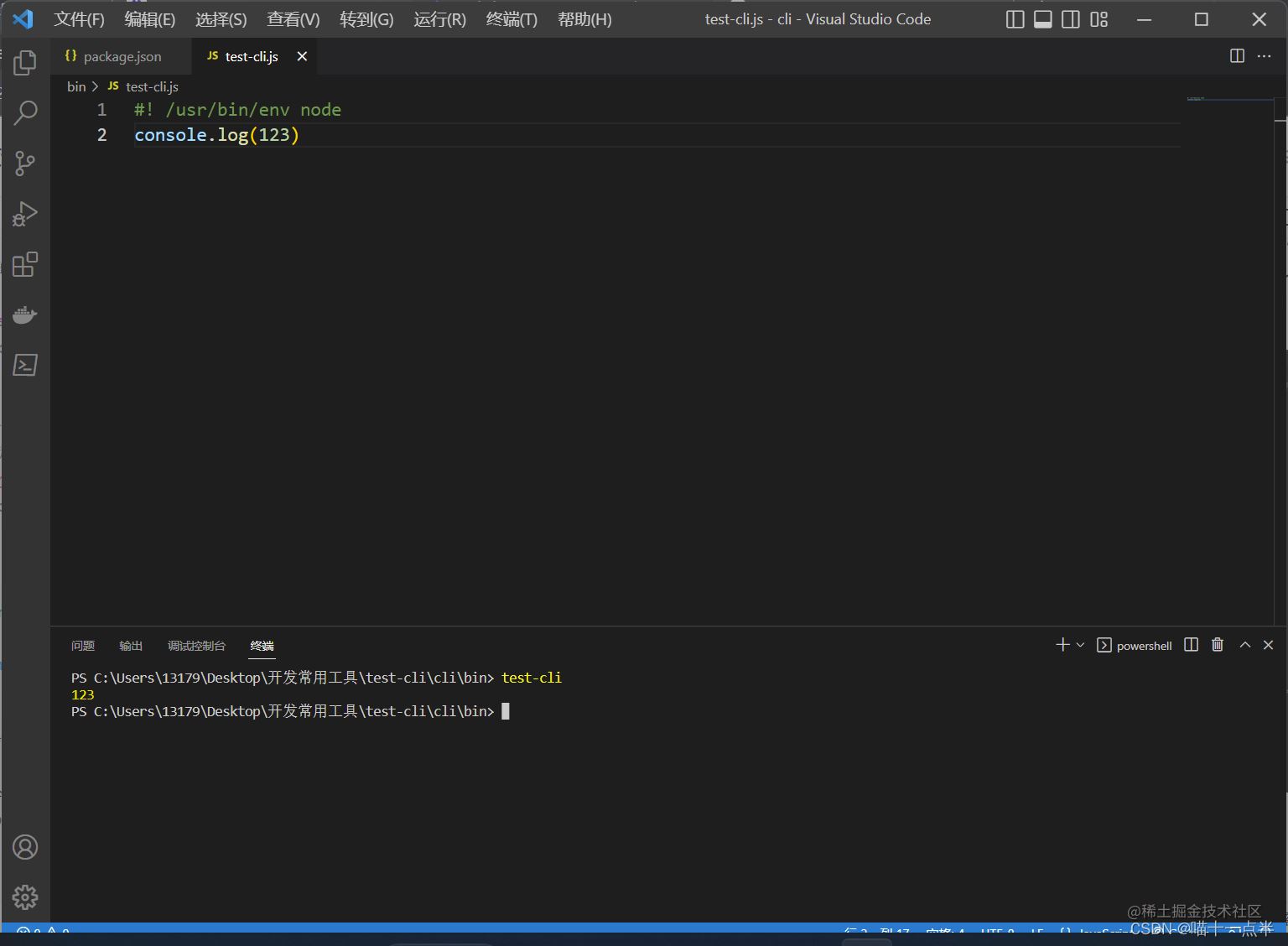Open the 运行(R) menu

click(x=439, y=19)
